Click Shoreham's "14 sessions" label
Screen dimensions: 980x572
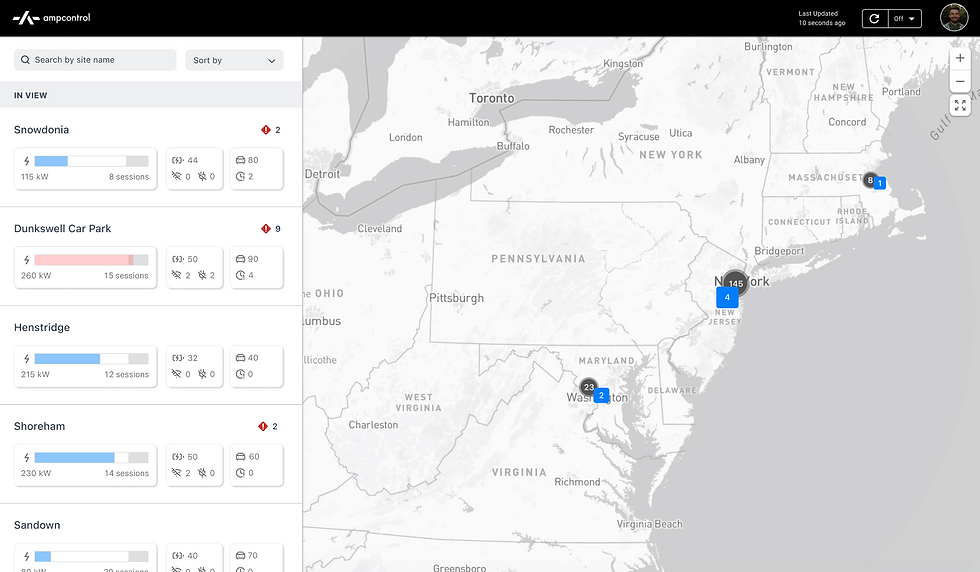(x=127, y=473)
